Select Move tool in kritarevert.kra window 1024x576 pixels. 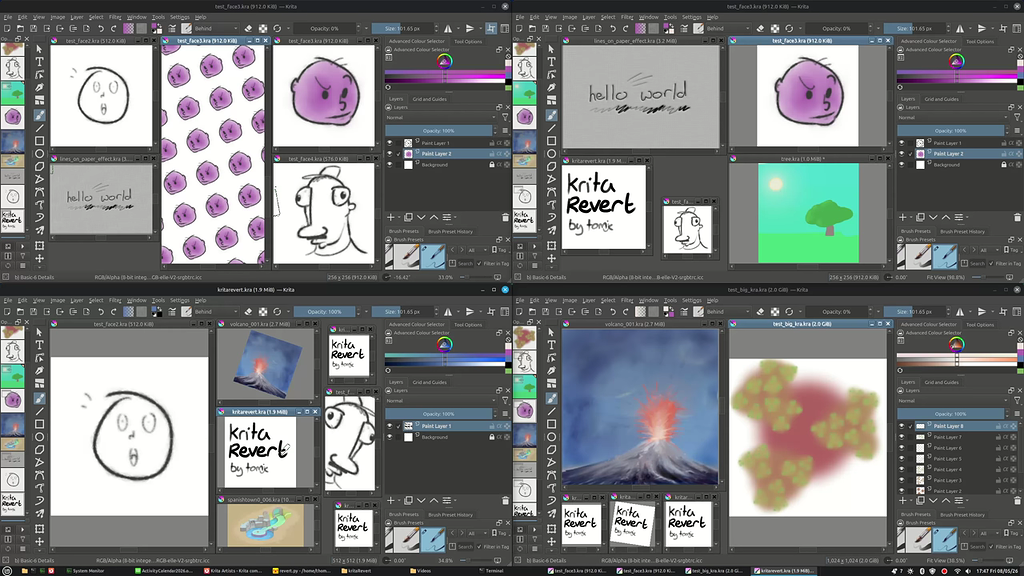(x=39, y=541)
